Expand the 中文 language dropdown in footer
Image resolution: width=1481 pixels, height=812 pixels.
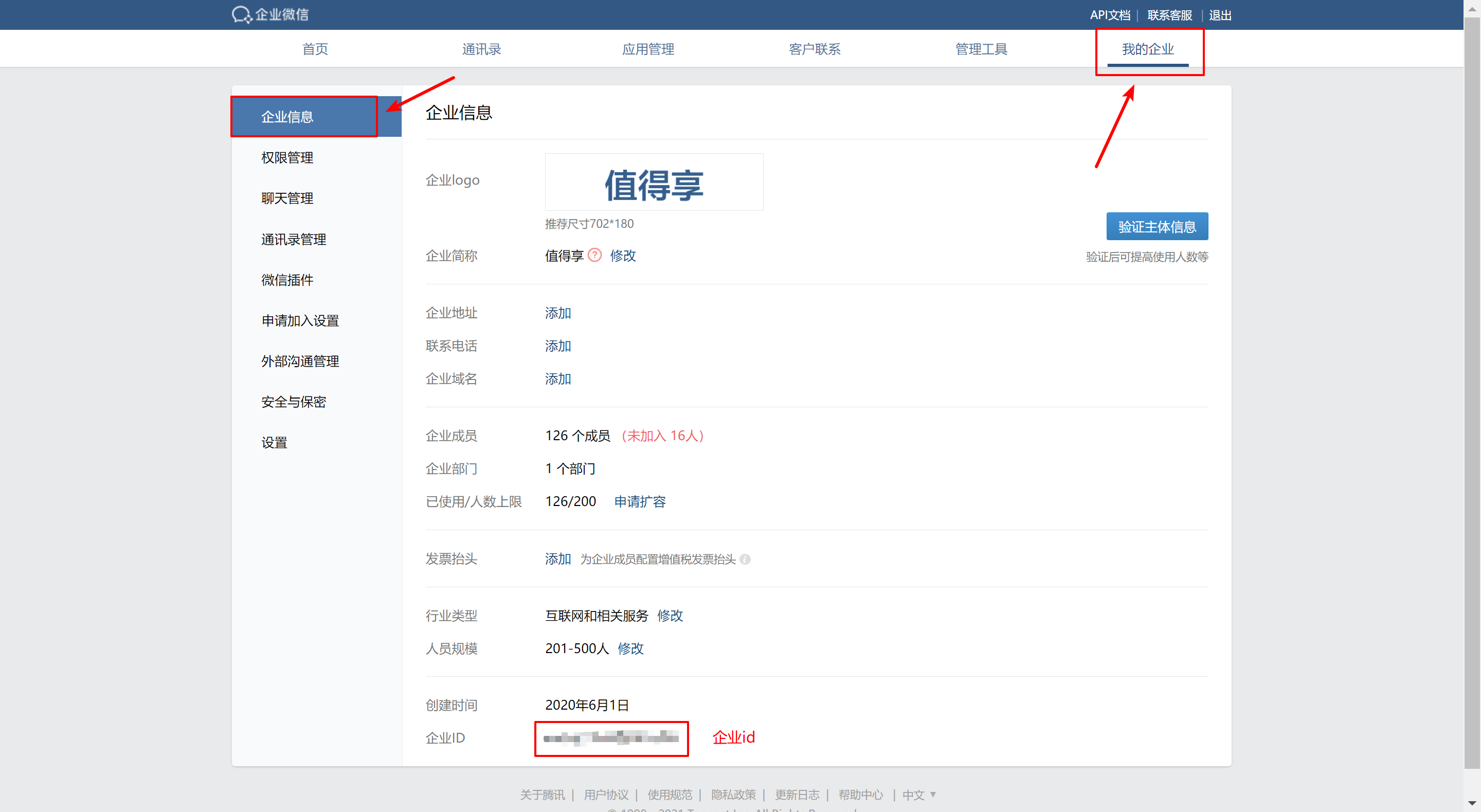click(919, 794)
